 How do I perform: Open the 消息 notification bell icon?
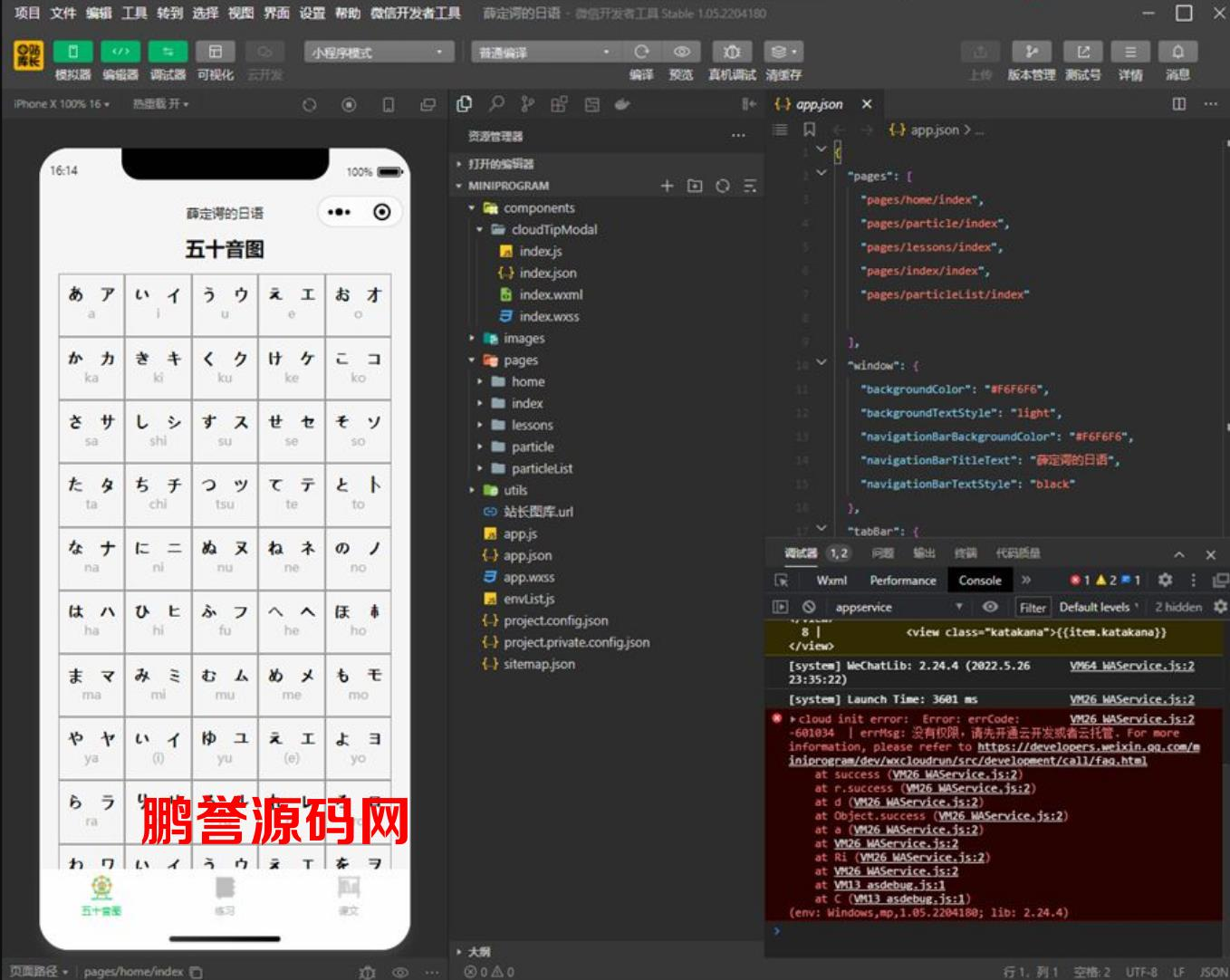click(x=1177, y=52)
